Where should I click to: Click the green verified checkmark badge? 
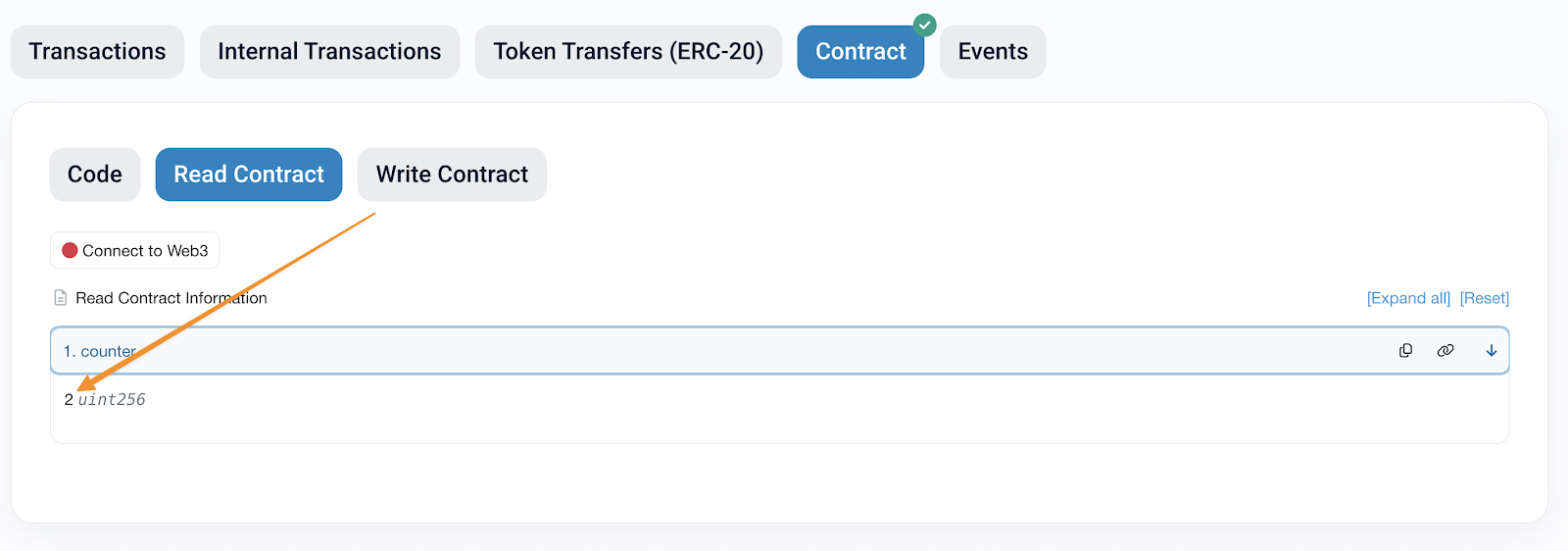[924, 25]
